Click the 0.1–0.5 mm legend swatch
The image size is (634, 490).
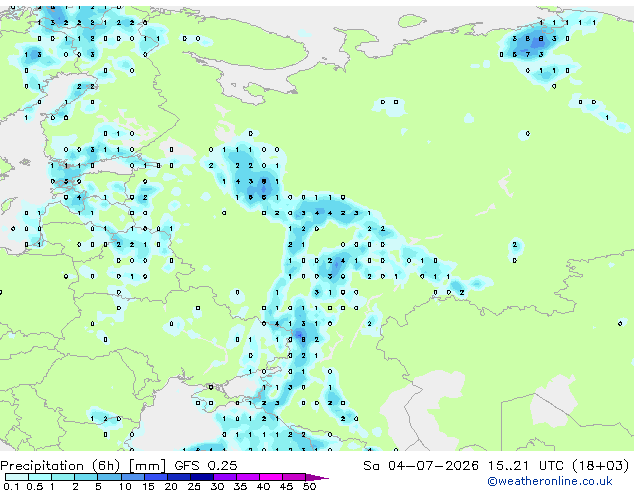(17, 477)
